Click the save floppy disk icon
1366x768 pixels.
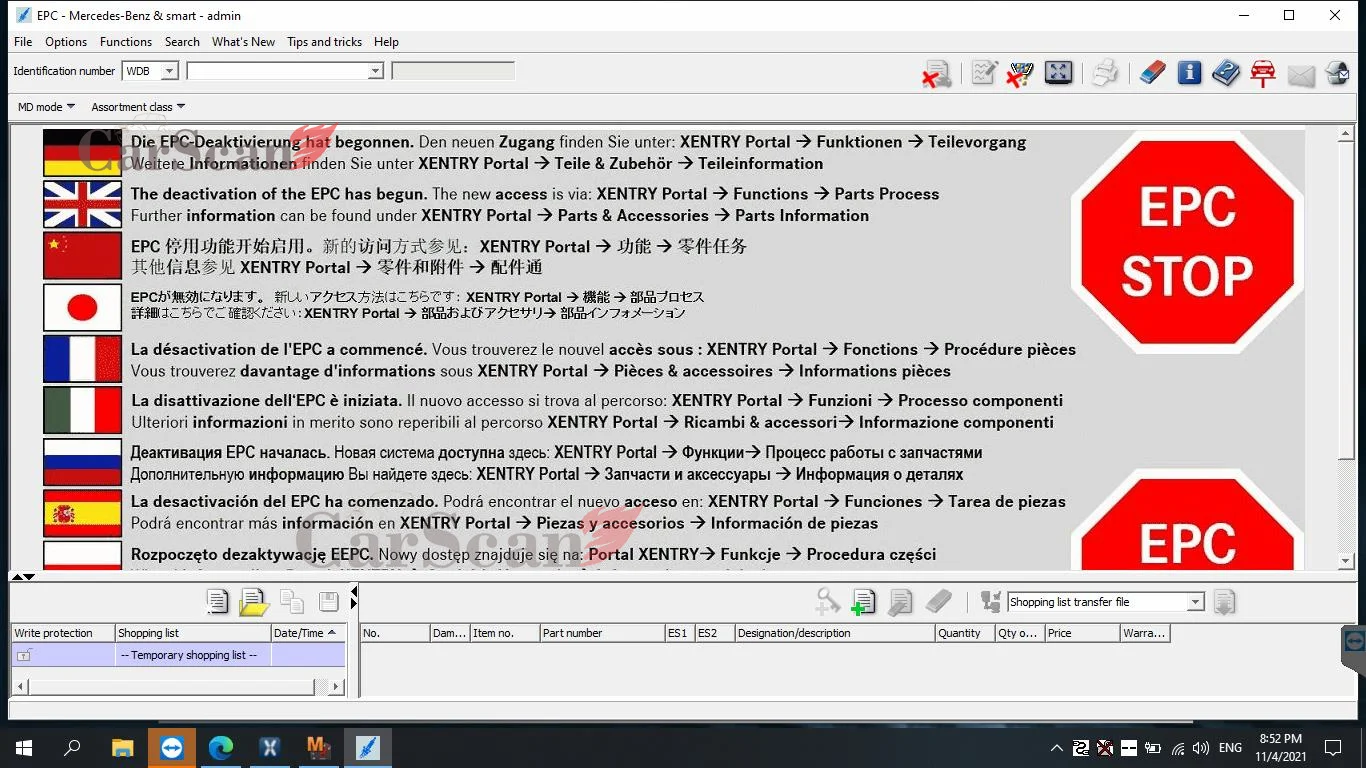point(328,601)
